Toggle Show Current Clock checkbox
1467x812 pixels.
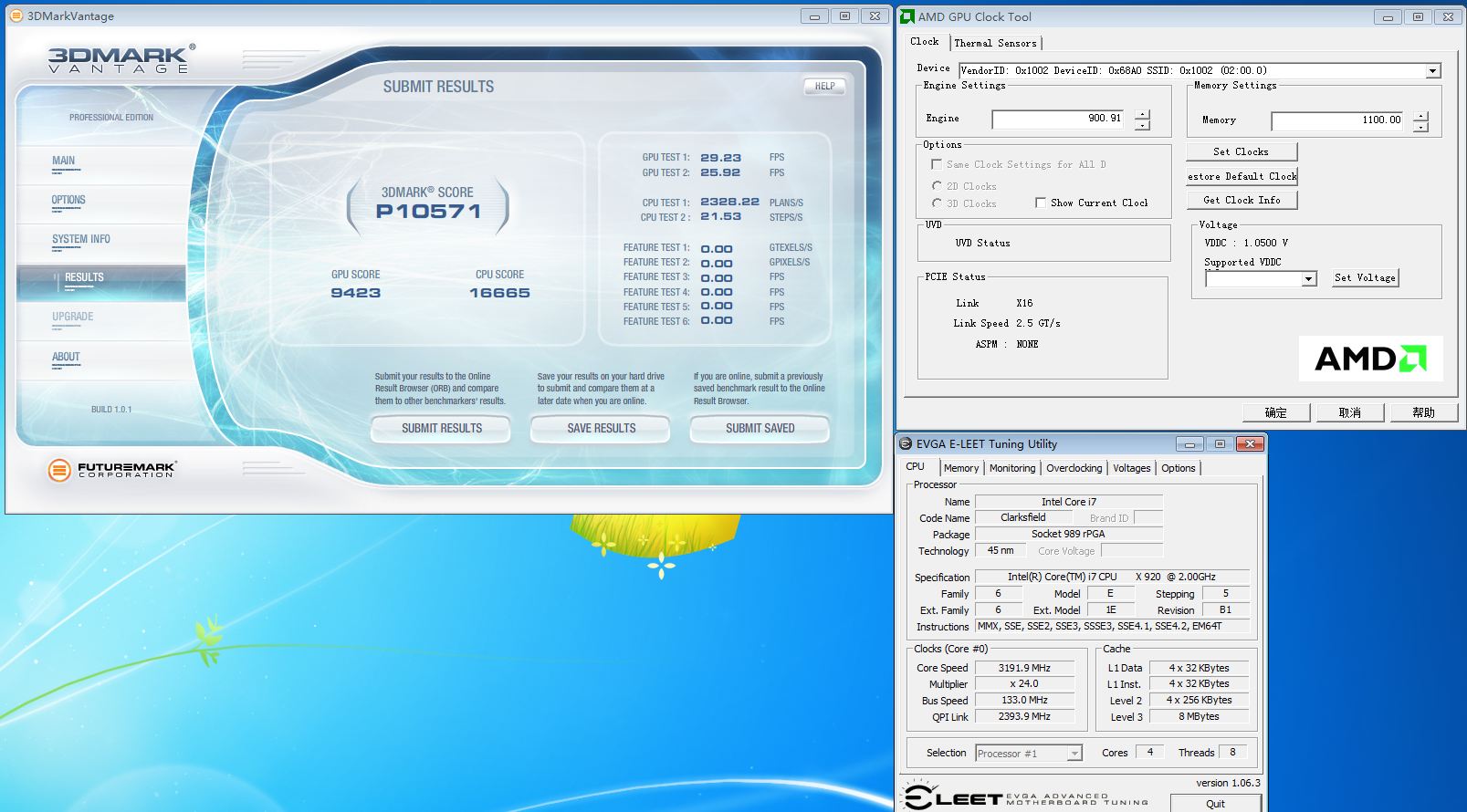(x=1040, y=203)
